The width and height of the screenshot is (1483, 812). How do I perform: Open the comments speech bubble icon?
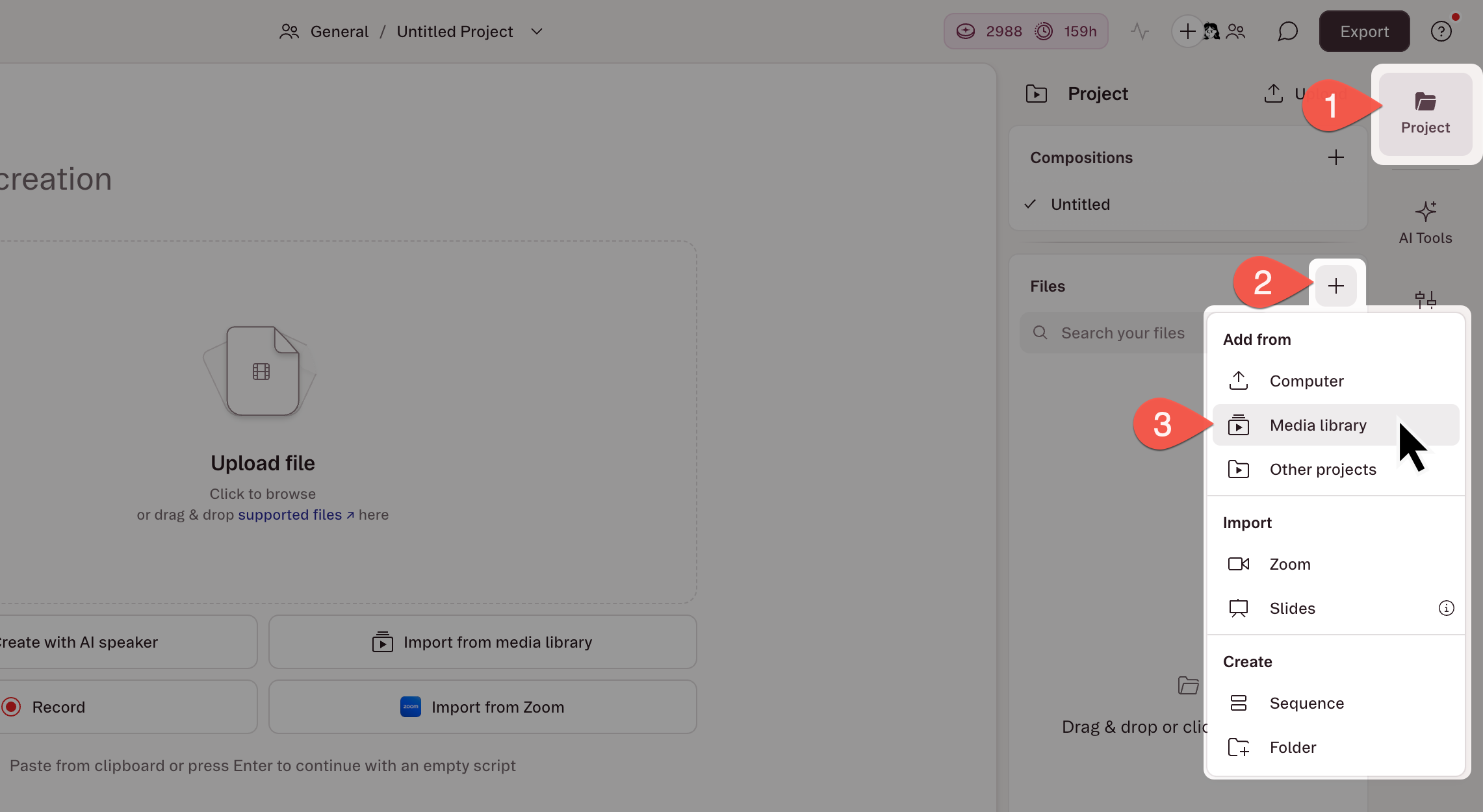click(1287, 31)
